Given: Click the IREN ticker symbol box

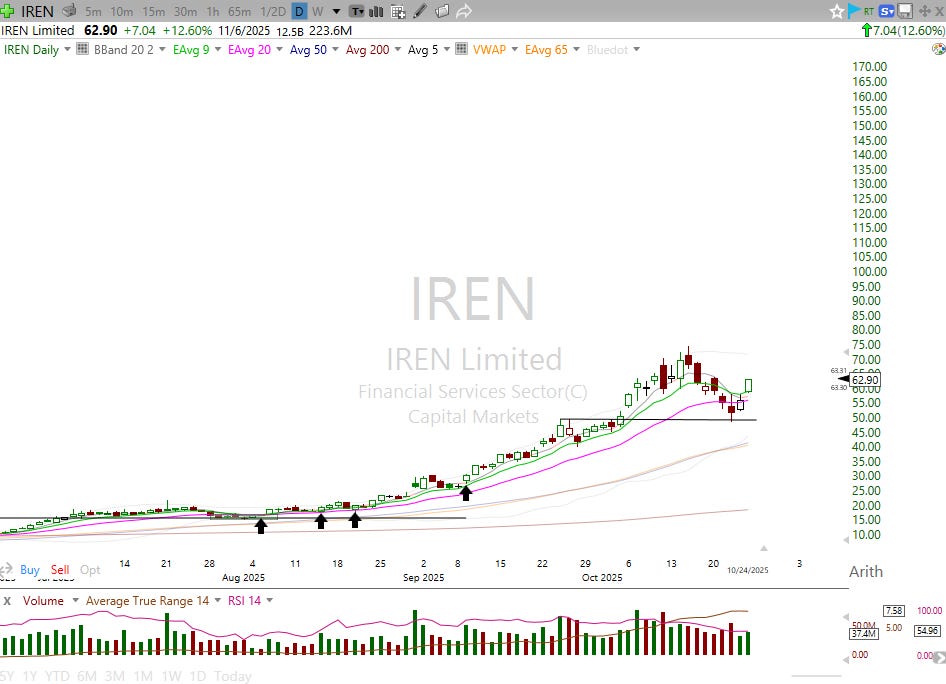Looking at the screenshot, I should (x=37, y=11).
